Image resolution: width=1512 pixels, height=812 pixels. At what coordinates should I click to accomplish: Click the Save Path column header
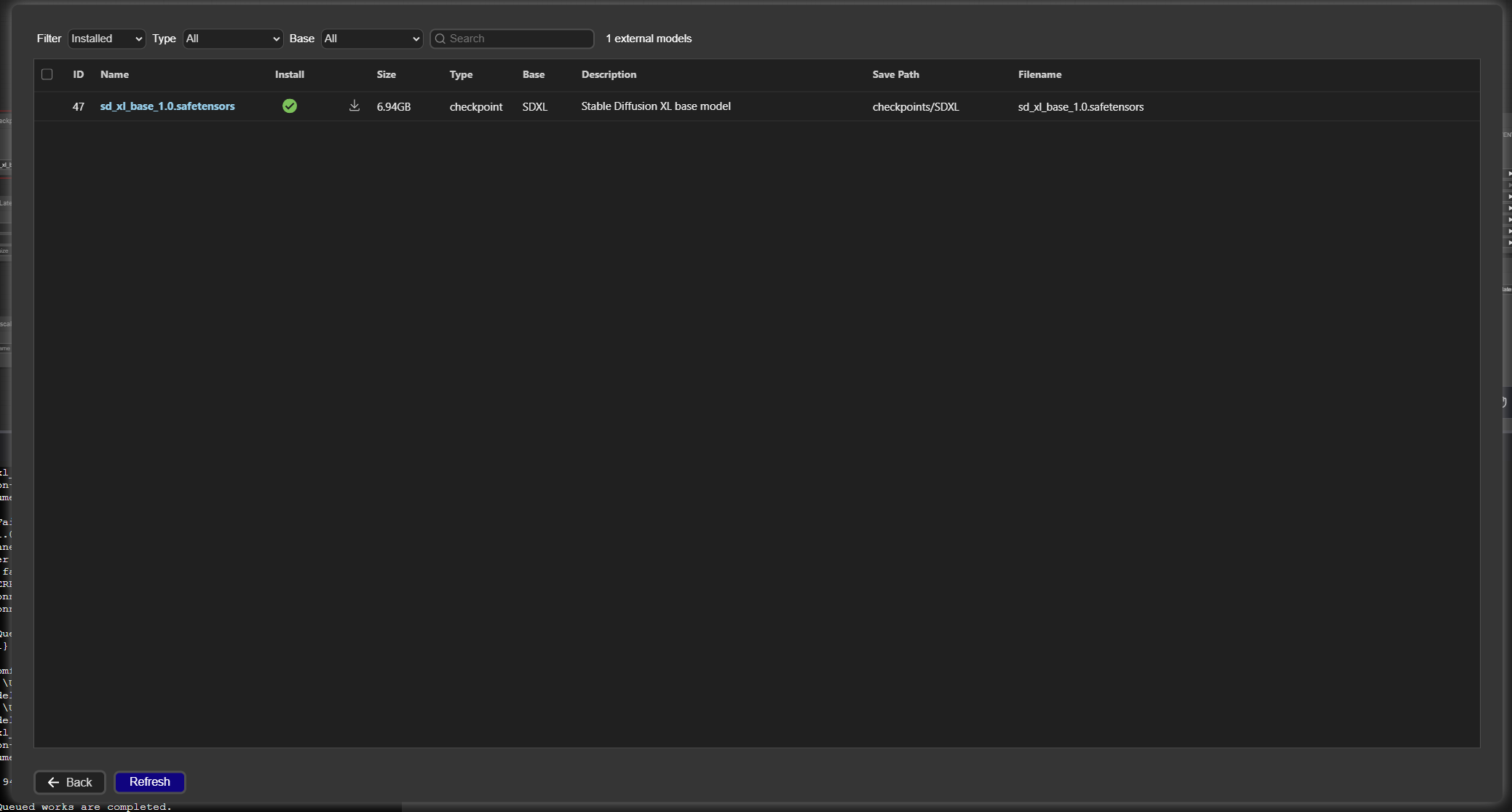tap(895, 74)
